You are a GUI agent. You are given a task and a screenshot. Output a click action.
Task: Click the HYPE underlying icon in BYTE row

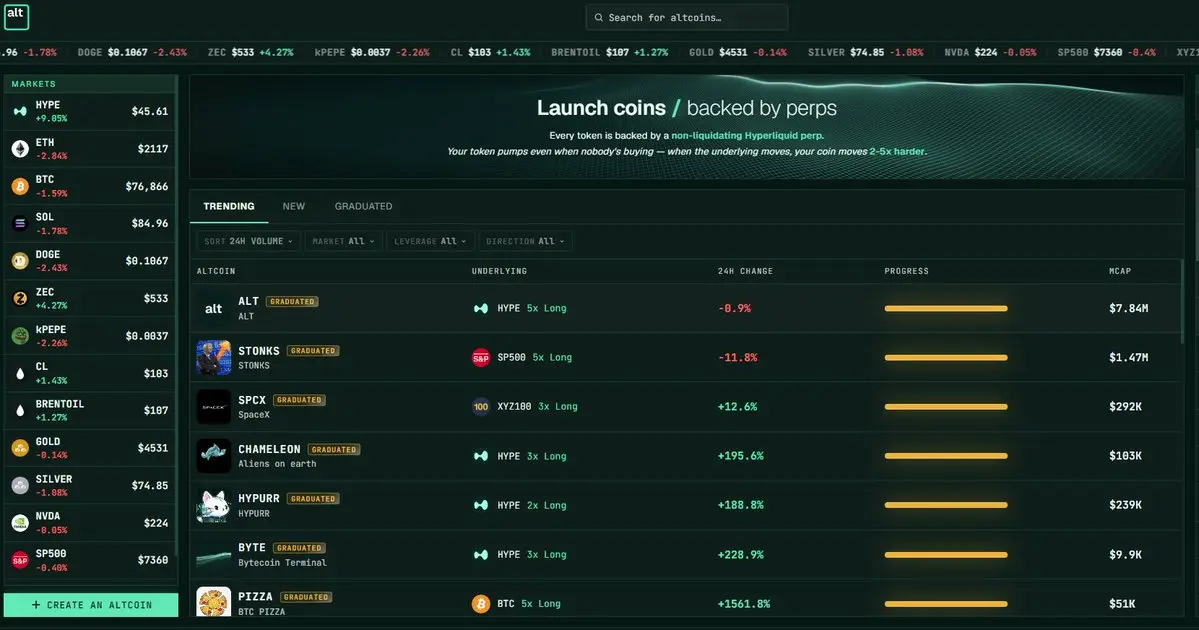(481, 554)
